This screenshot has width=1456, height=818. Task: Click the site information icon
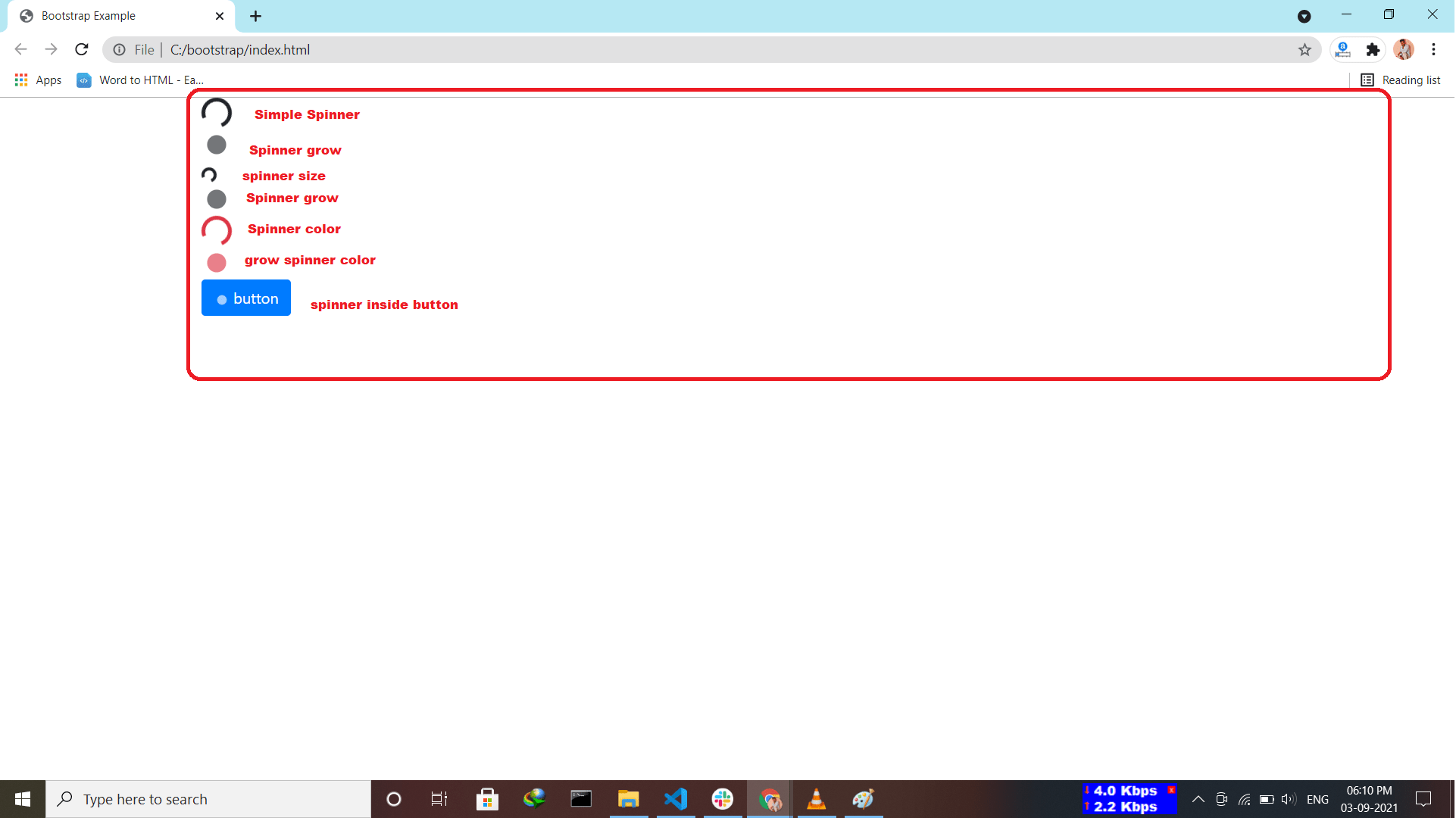click(x=120, y=50)
